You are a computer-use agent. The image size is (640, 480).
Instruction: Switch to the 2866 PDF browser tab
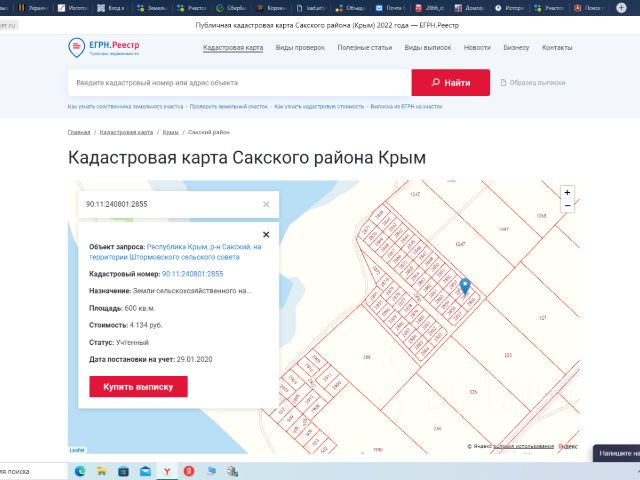point(429,8)
